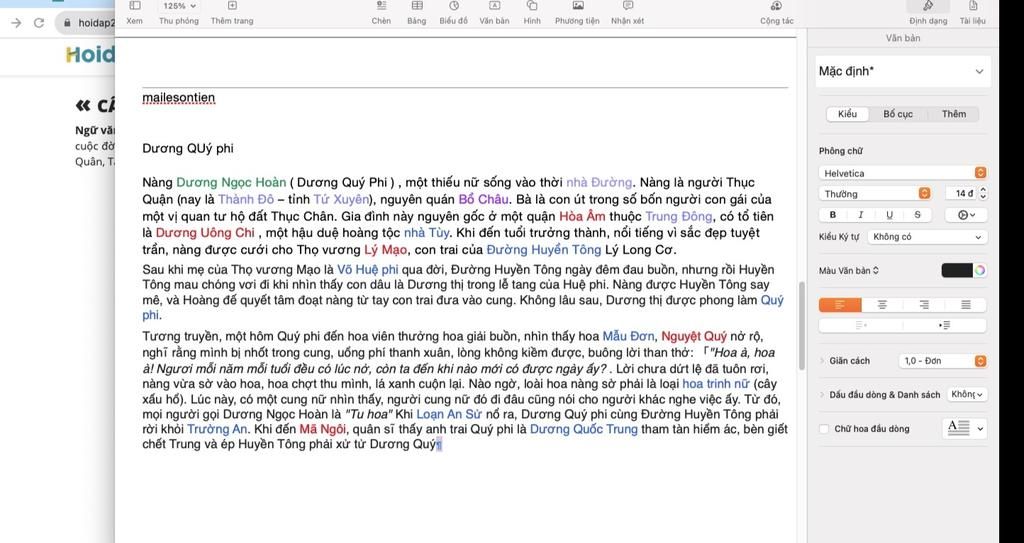Increase paragraph indent
This screenshot has width=1024, height=543.
click(x=944, y=325)
